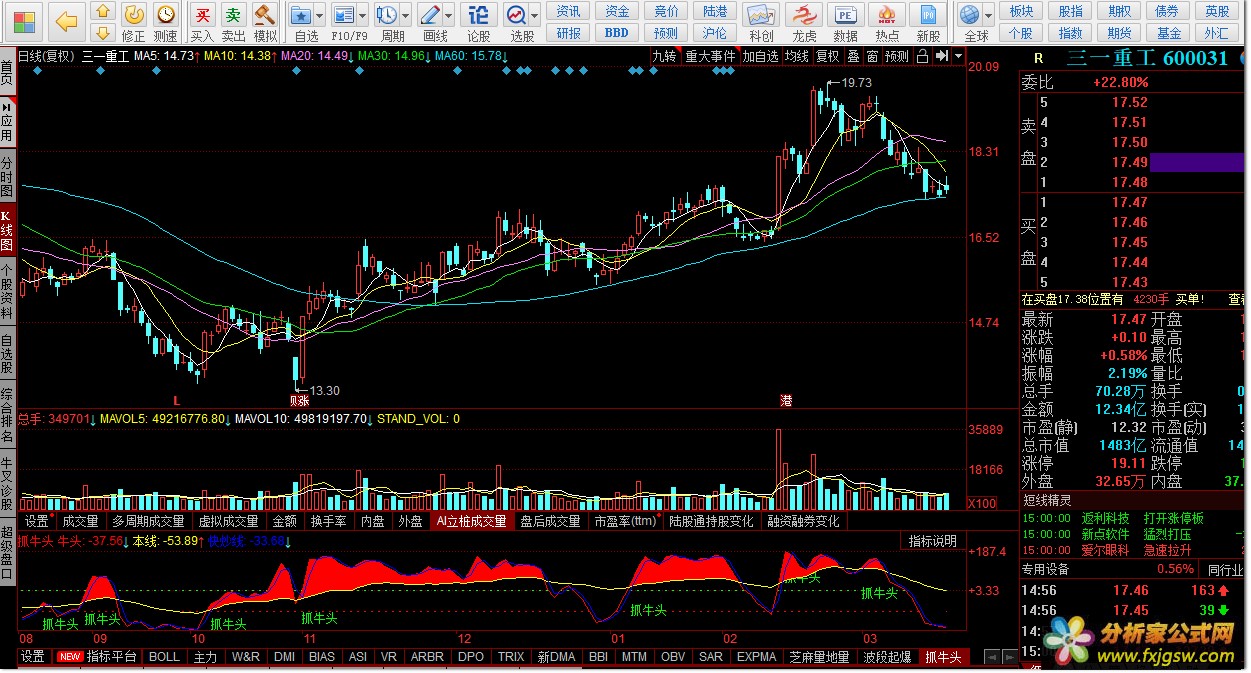Viewport: 1251px width, 673px height.
Task: Click the 买入 buy icon
Action: (202, 22)
